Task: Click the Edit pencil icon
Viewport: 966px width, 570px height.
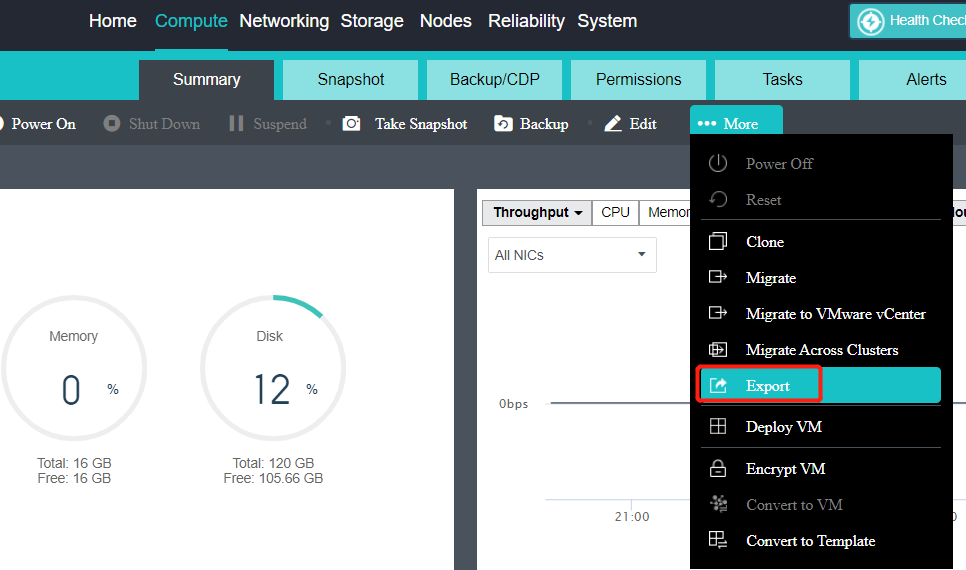Action: point(613,124)
